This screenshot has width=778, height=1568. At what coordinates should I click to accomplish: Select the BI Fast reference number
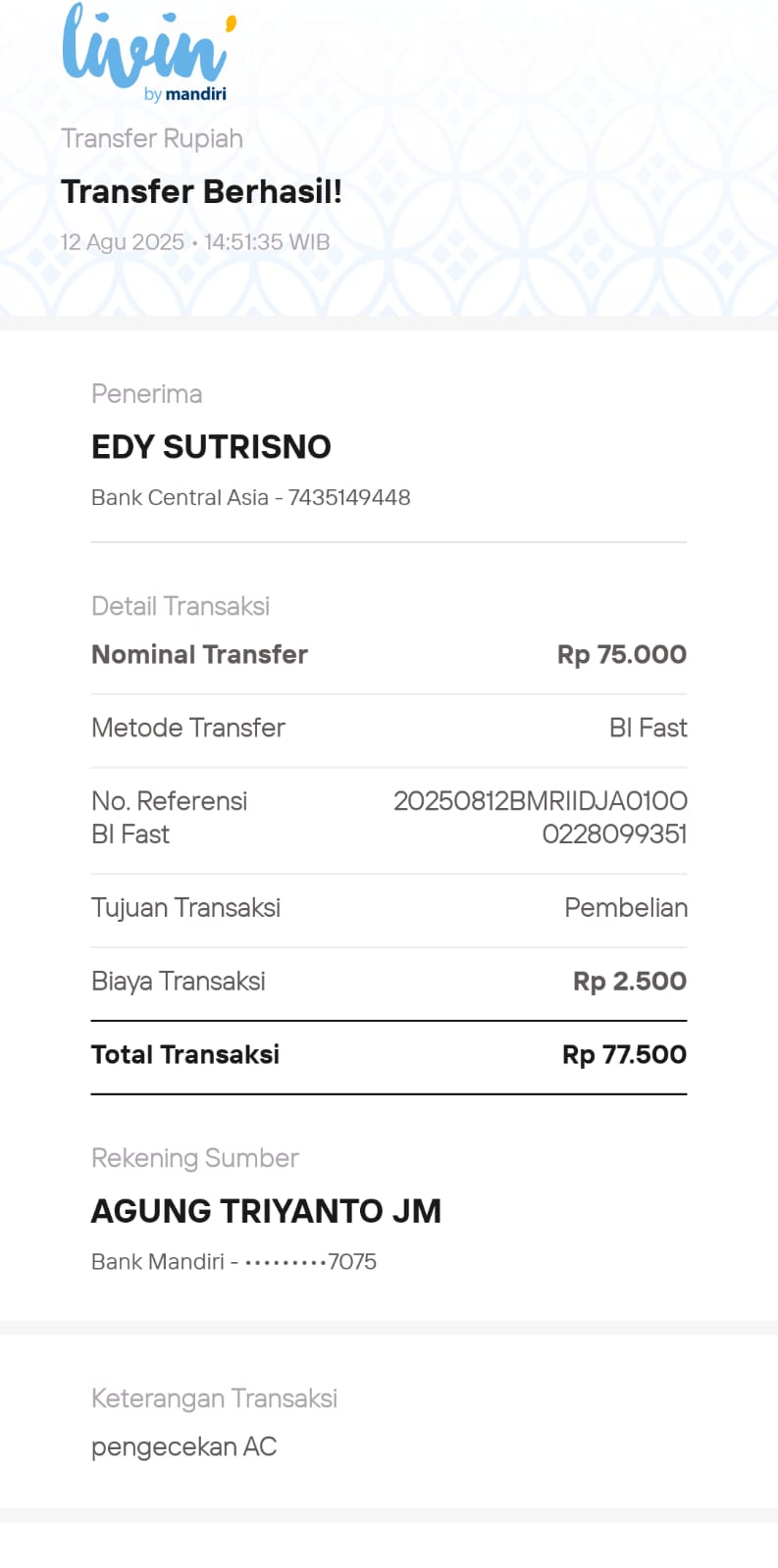point(540,818)
